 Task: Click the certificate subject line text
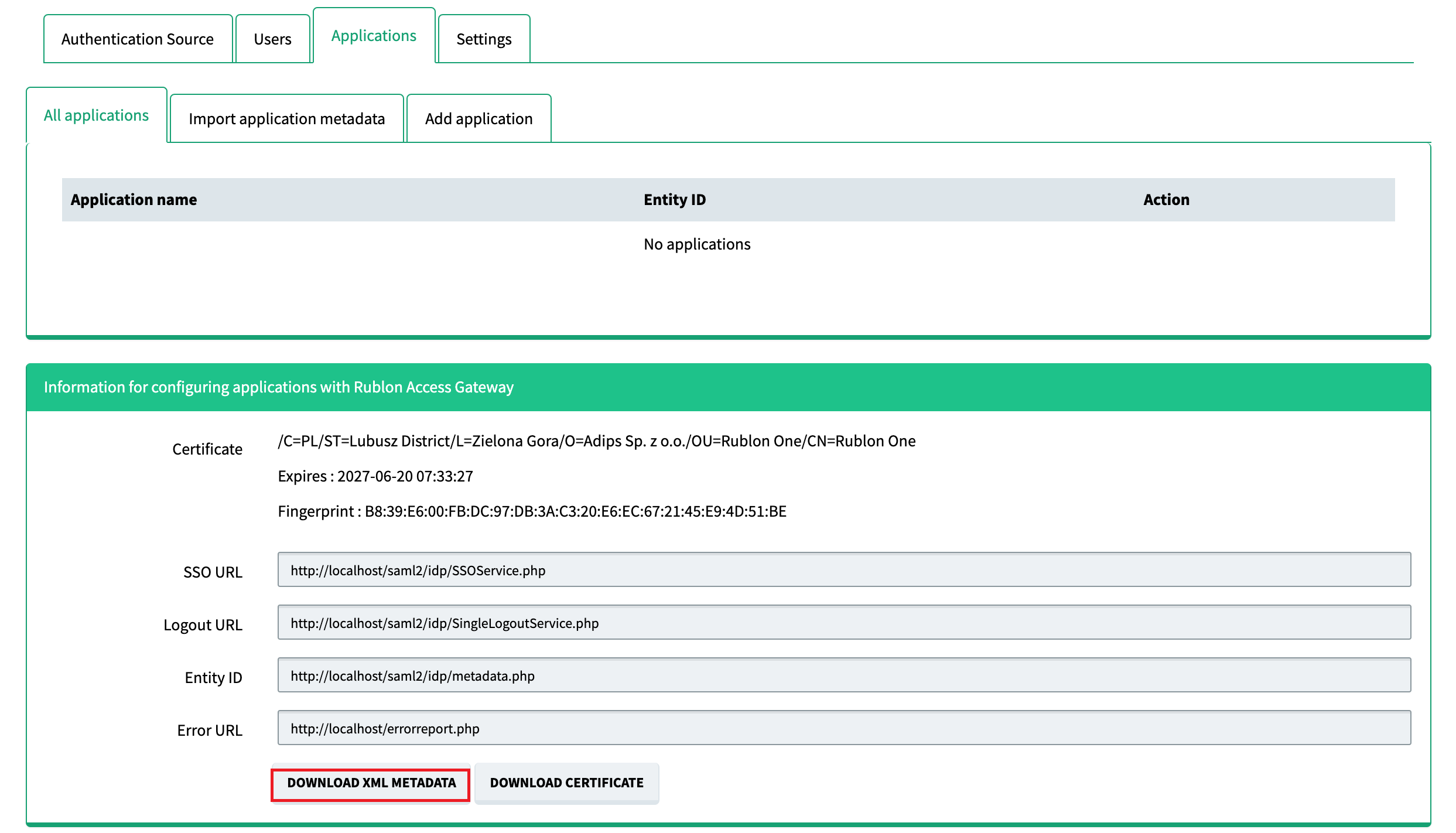(596, 441)
